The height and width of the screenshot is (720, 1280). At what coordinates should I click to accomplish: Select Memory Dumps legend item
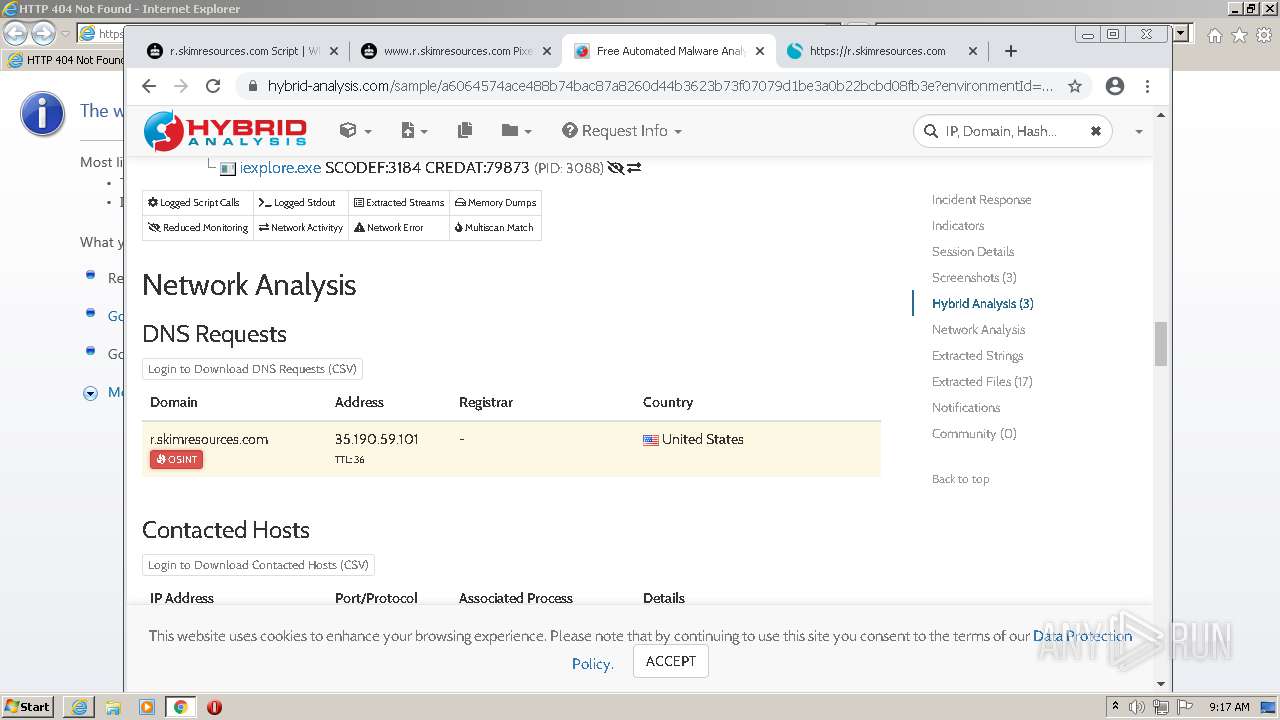coord(495,203)
